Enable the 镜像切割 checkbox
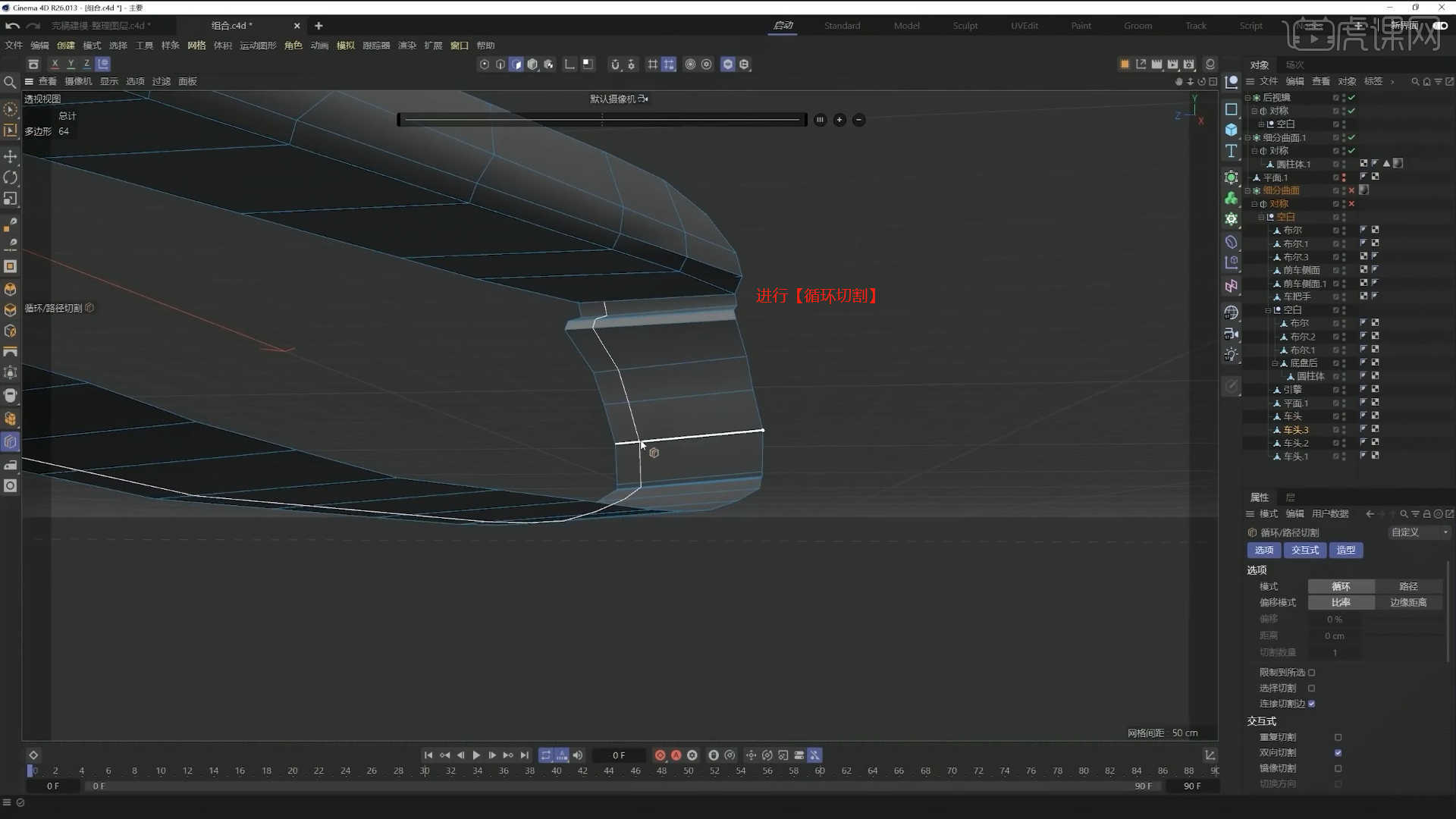This screenshot has width=1456, height=819. coord(1338,768)
